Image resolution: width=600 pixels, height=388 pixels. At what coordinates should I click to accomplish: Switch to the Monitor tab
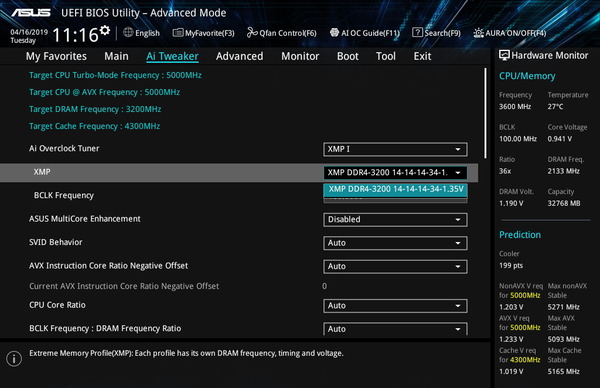300,56
